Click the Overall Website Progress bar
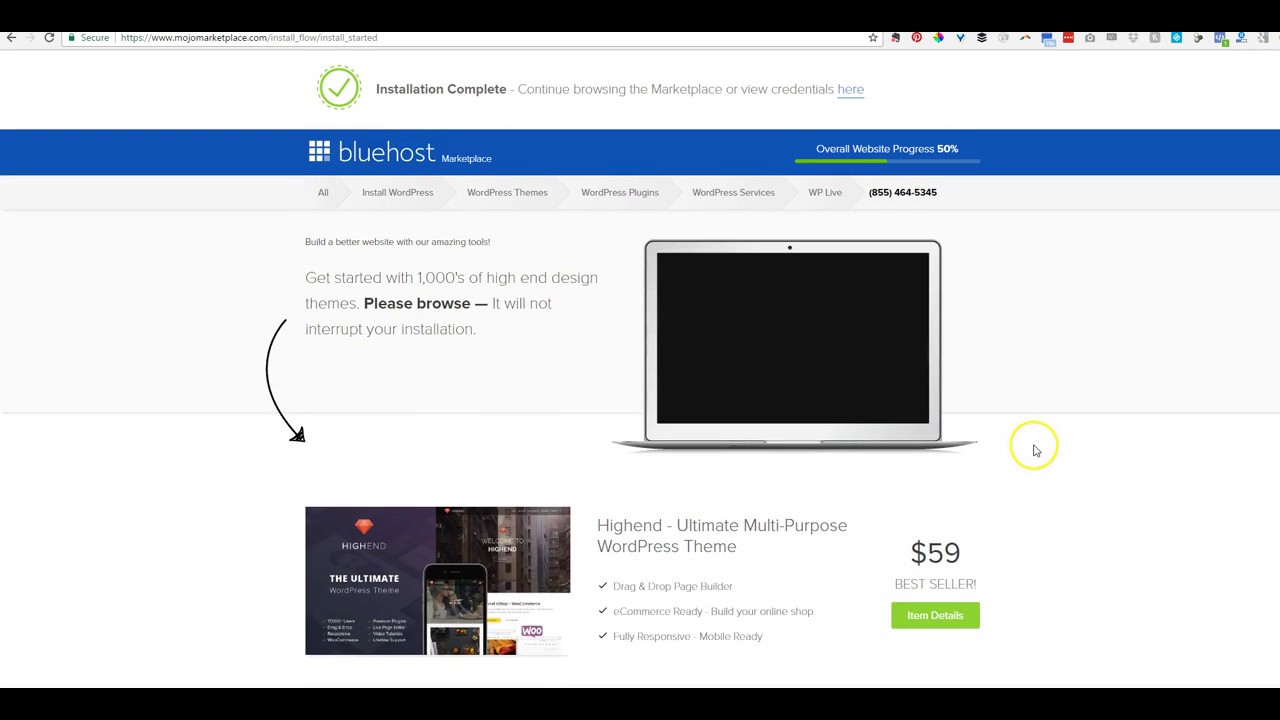 (887, 160)
